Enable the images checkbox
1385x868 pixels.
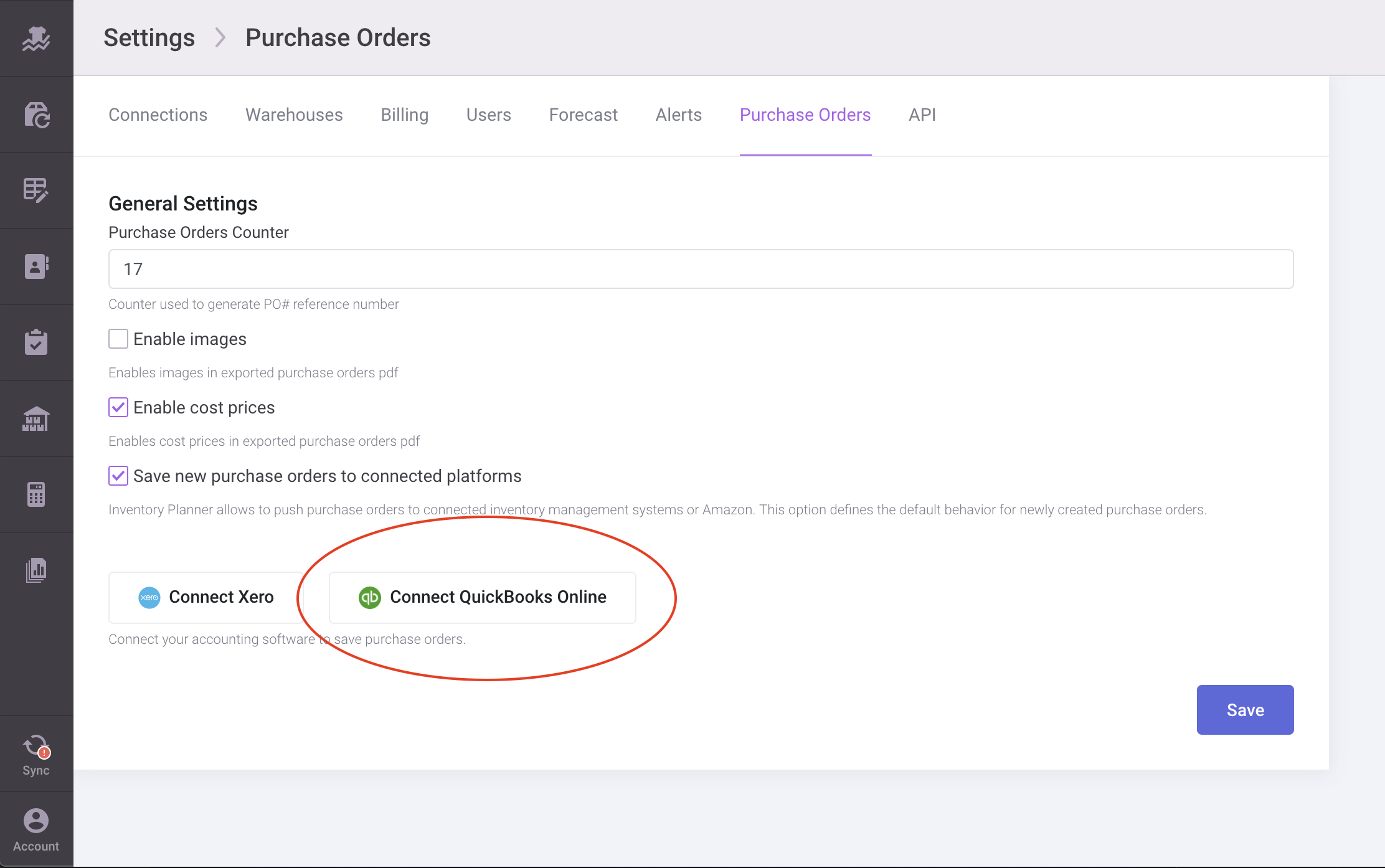click(118, 339)
